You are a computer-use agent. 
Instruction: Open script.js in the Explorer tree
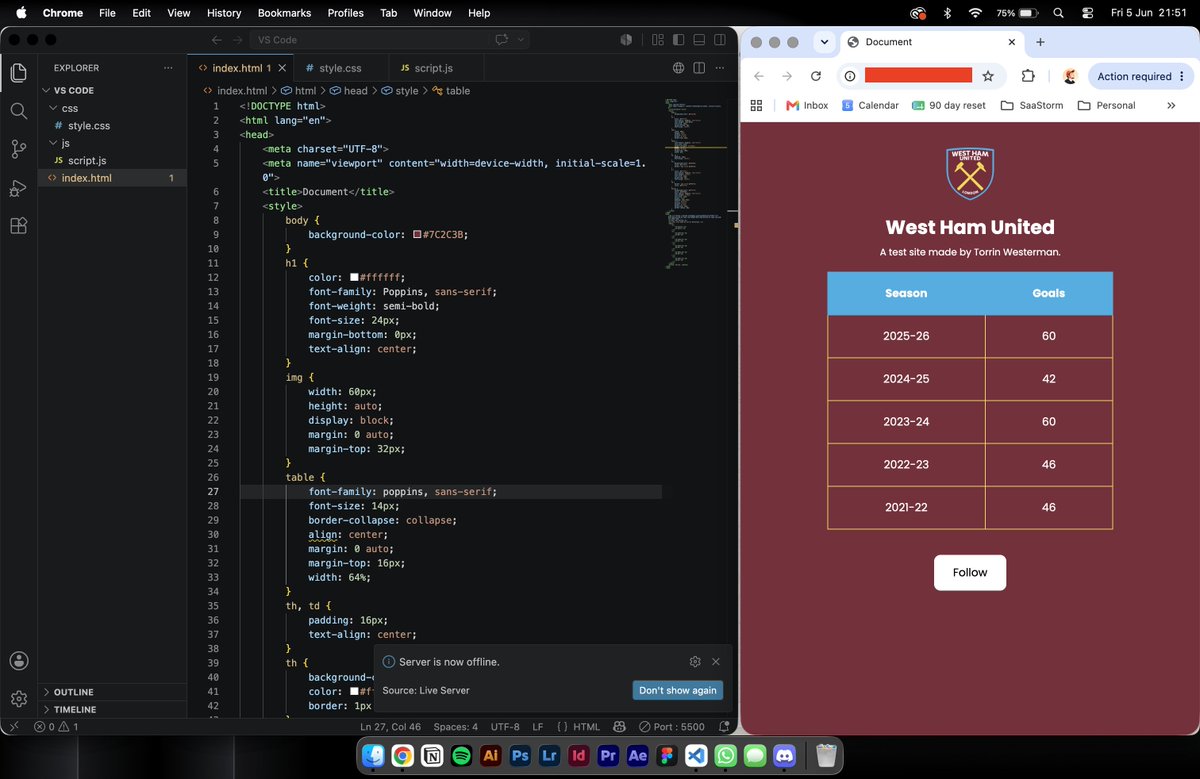(x=113, y=160)
